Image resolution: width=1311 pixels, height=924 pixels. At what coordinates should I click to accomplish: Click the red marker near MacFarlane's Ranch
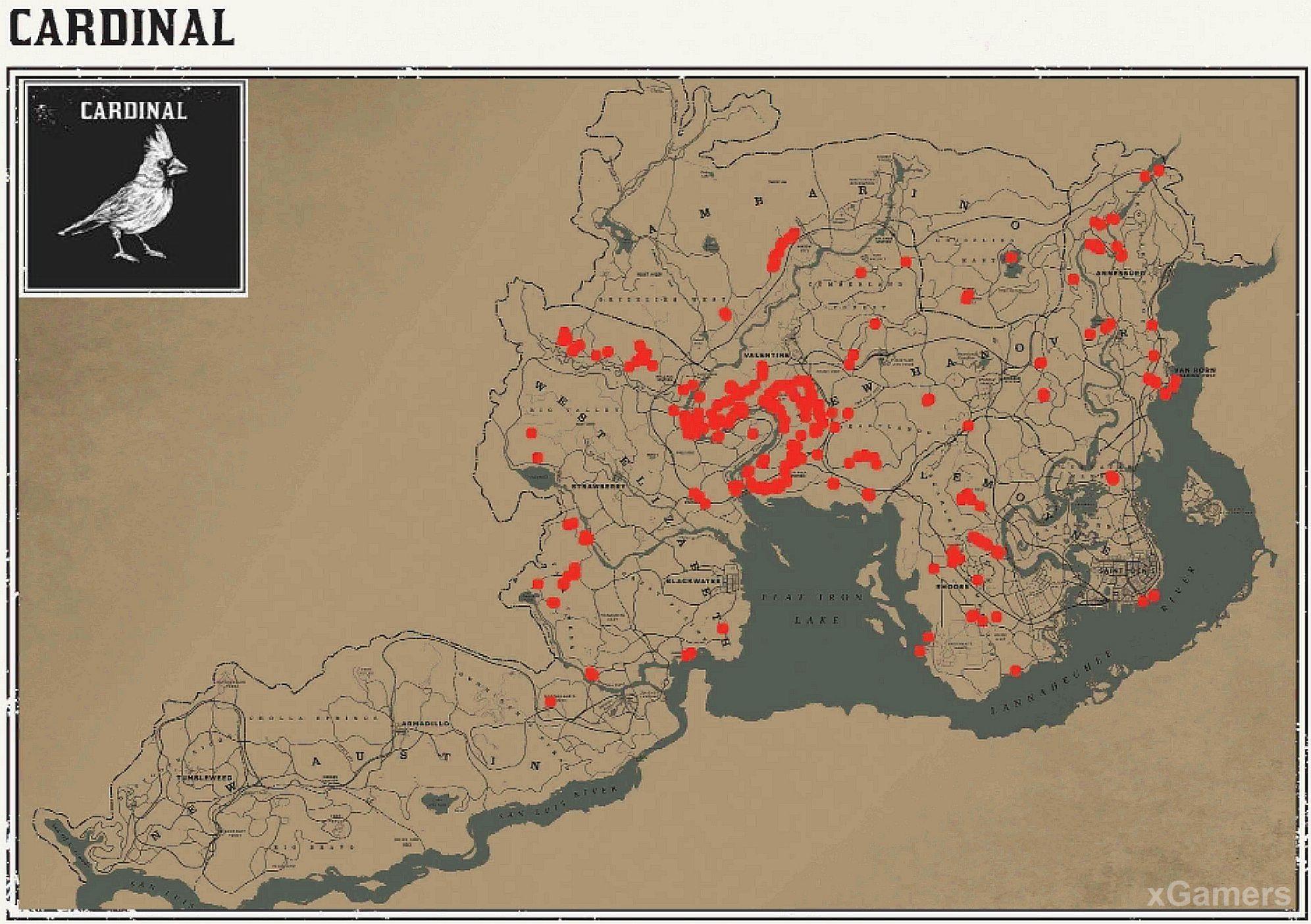click(x=551, y=702)
